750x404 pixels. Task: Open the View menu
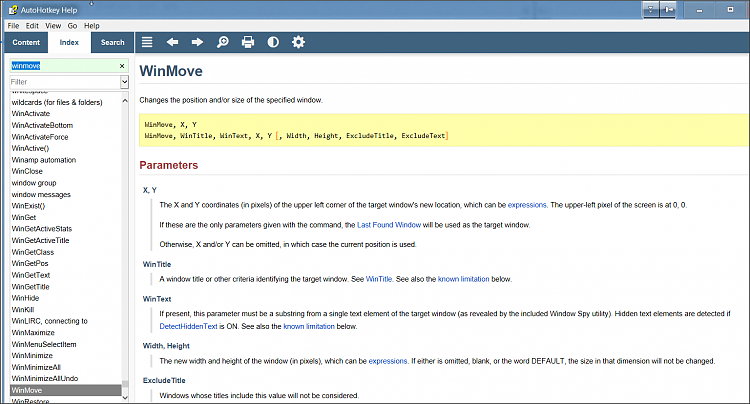pyautogui.click(x=53, y=26)
